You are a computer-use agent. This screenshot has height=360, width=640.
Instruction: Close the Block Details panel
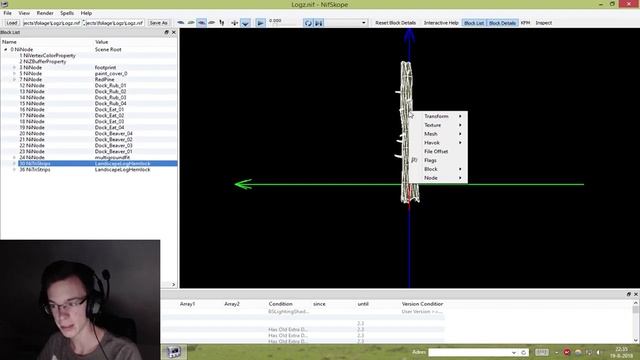pos(636,294)
